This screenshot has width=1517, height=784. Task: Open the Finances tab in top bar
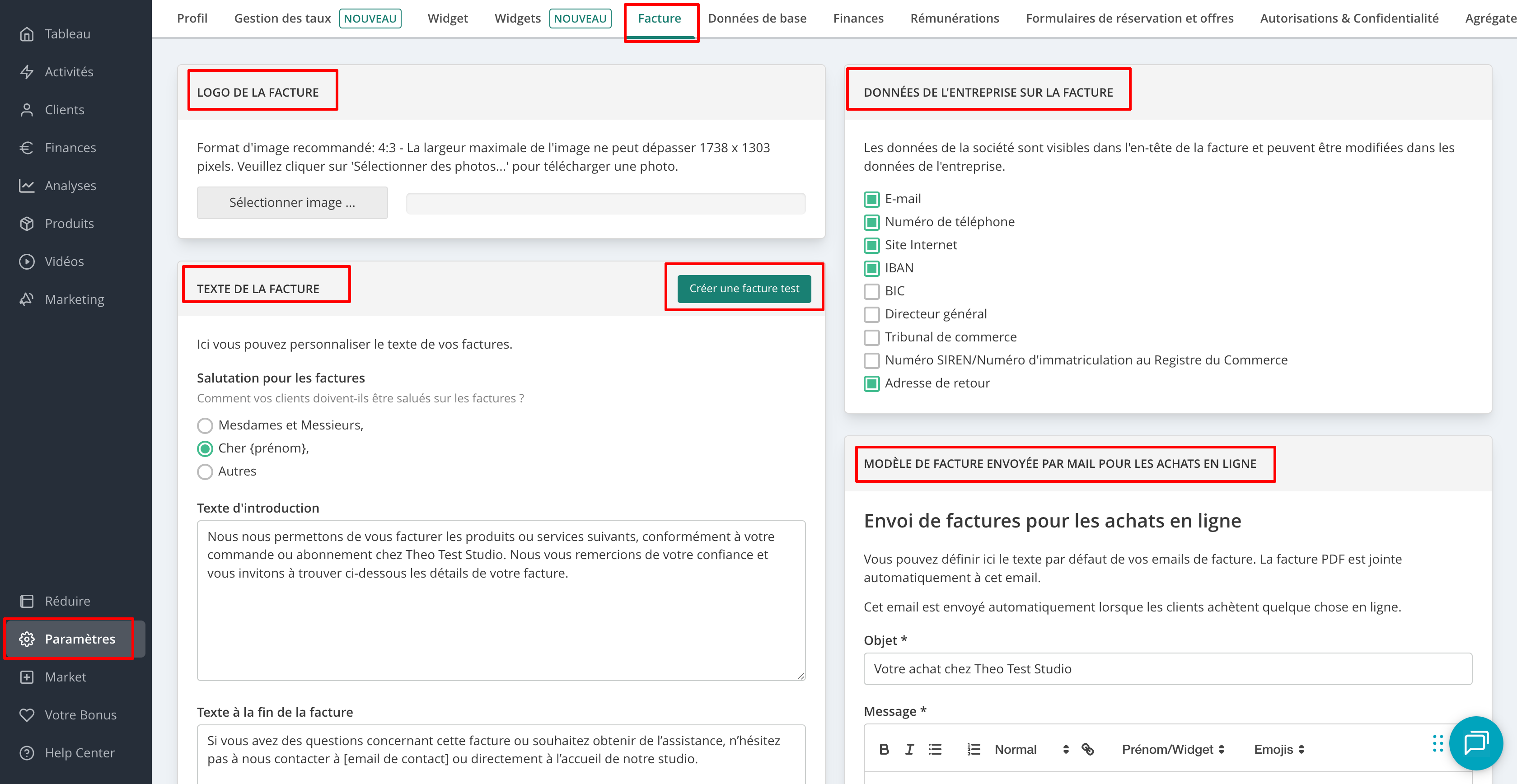tap(858, 18)
